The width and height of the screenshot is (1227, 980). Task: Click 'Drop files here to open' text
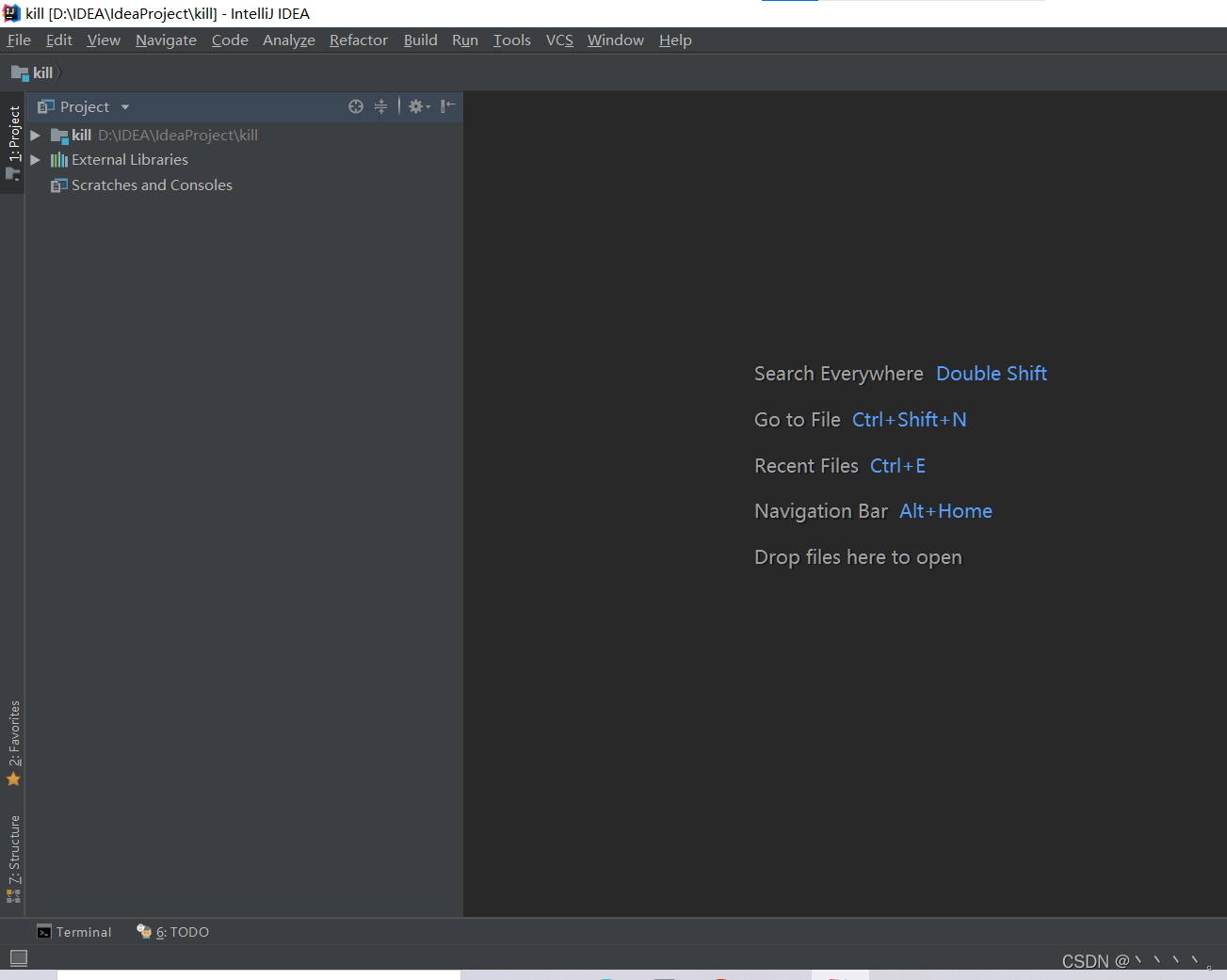pyautogui.click(x=858, y=557)
